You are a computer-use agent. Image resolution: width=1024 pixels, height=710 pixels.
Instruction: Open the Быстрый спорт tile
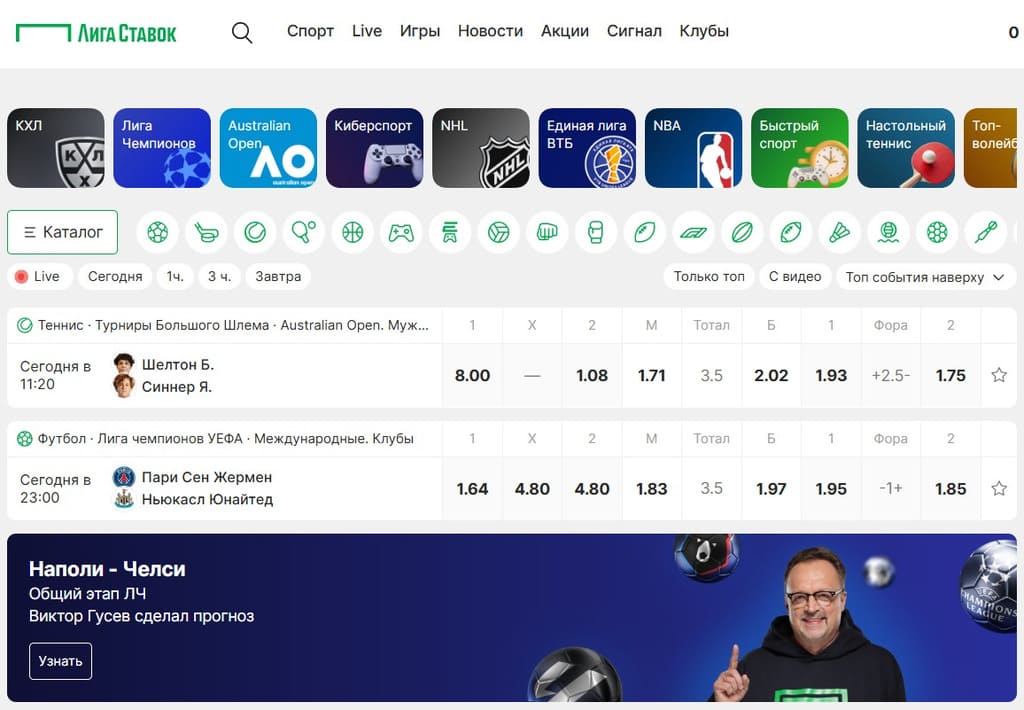click(x=800, y=148)
